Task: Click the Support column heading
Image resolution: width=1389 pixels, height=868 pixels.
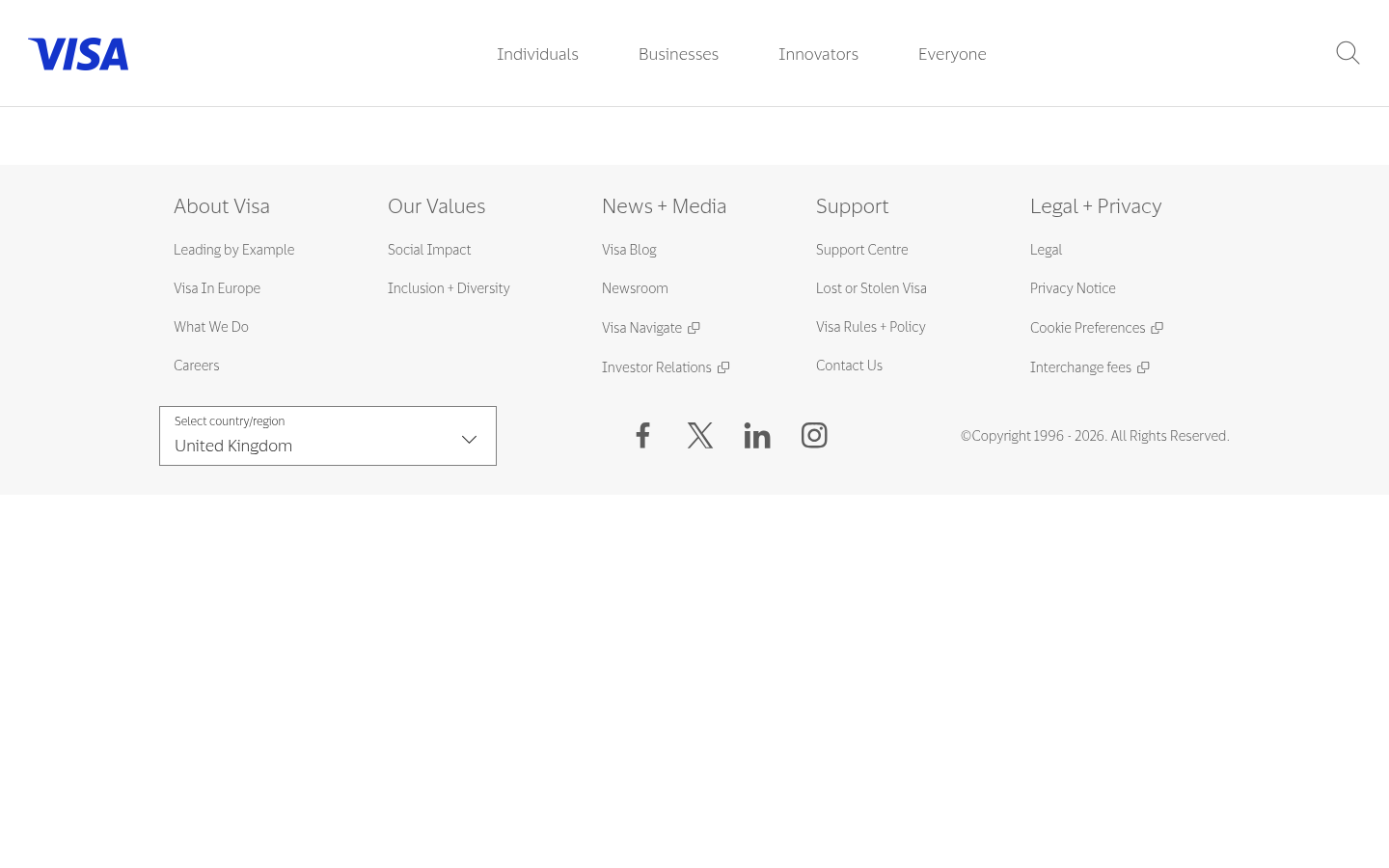Action: [853, 206]
